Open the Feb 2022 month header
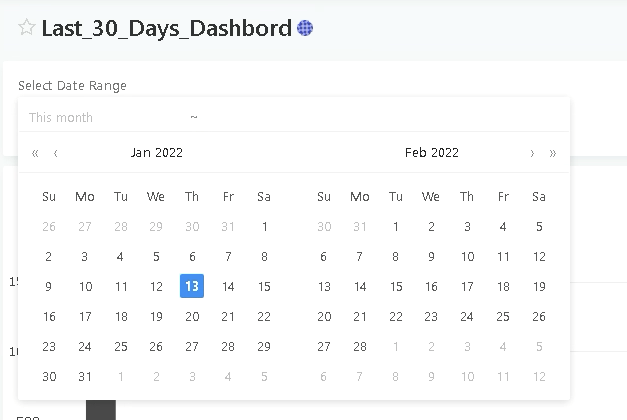 [432, 152]
